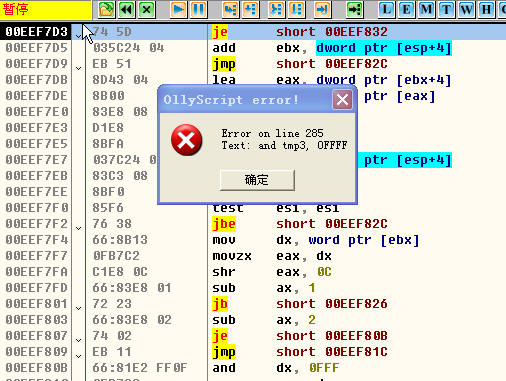Viewport: 506px width, 381px height.
Task: Click the jump target short 00EEF81C
Action: tap(332, 352)
